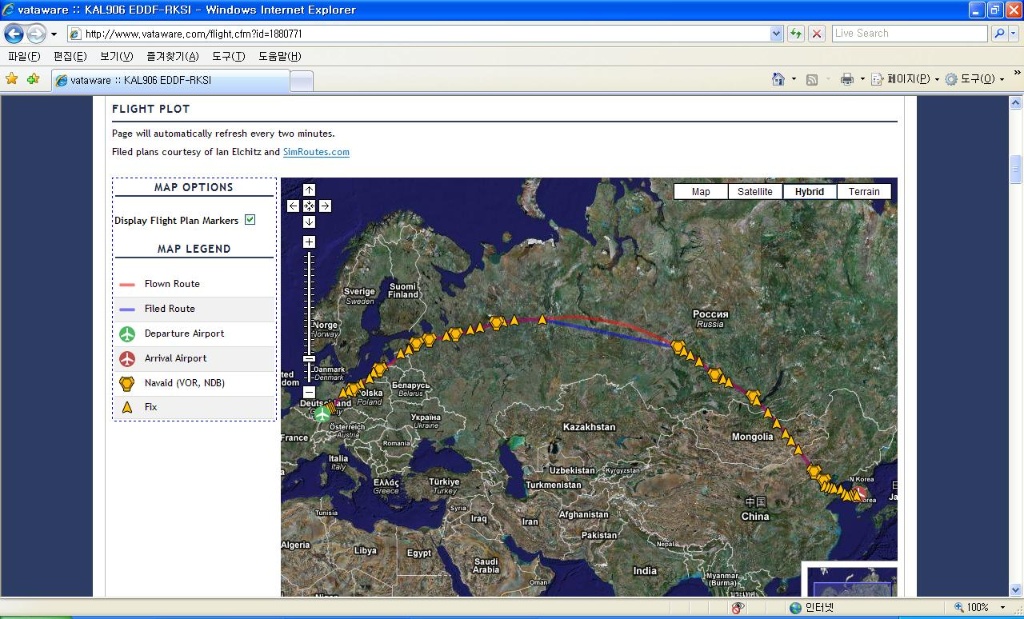Click the map zoom in plus button

(x=309, y=242)
